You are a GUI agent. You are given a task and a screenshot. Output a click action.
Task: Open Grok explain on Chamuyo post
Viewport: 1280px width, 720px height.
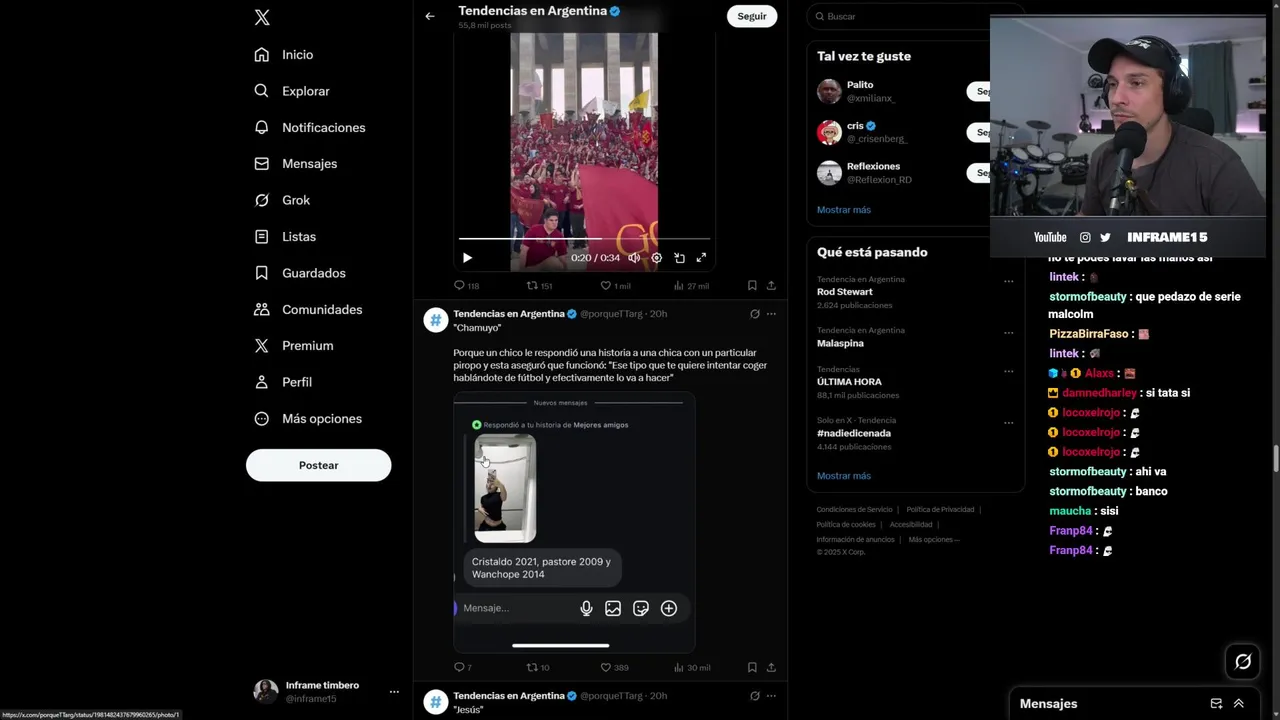tap(754, 314)
